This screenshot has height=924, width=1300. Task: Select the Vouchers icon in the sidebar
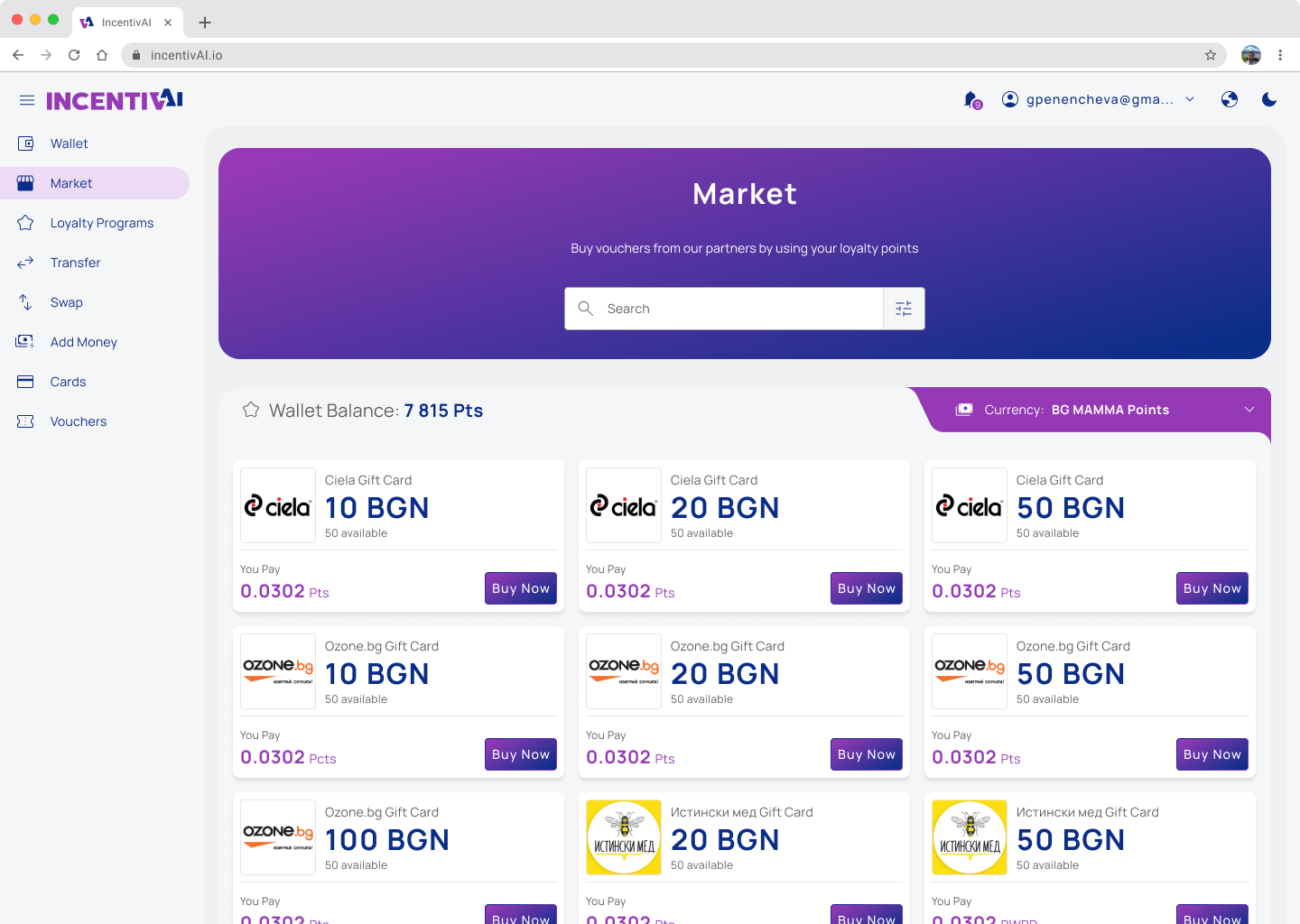[x=26, y=421]
